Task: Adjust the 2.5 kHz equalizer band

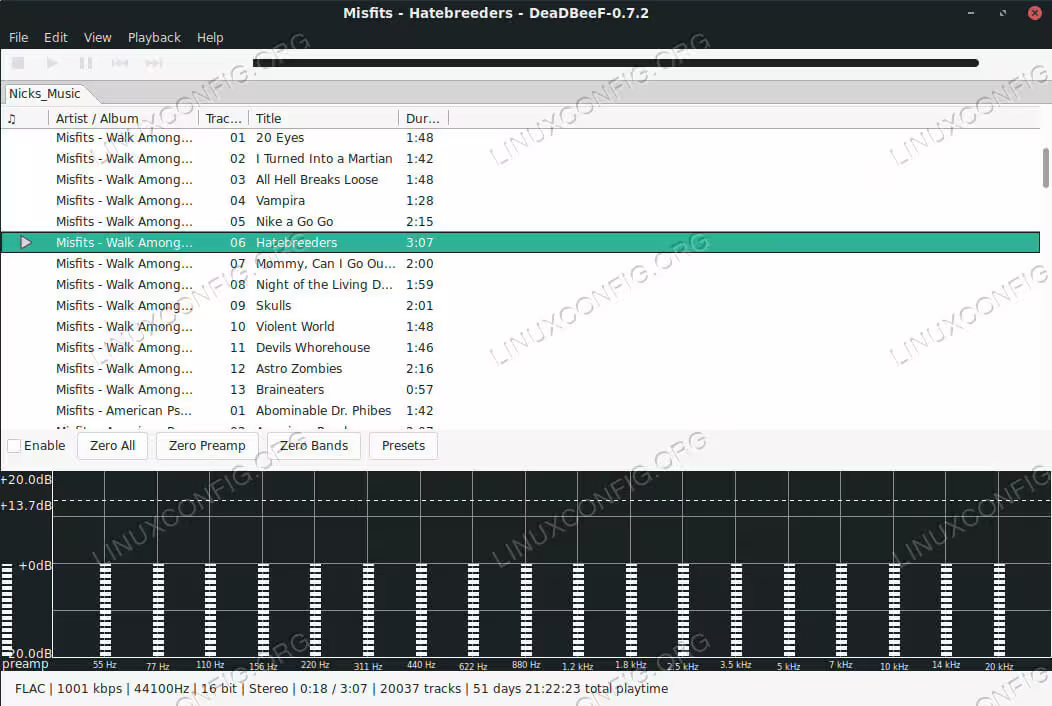Action: click(x=683, y=609)
